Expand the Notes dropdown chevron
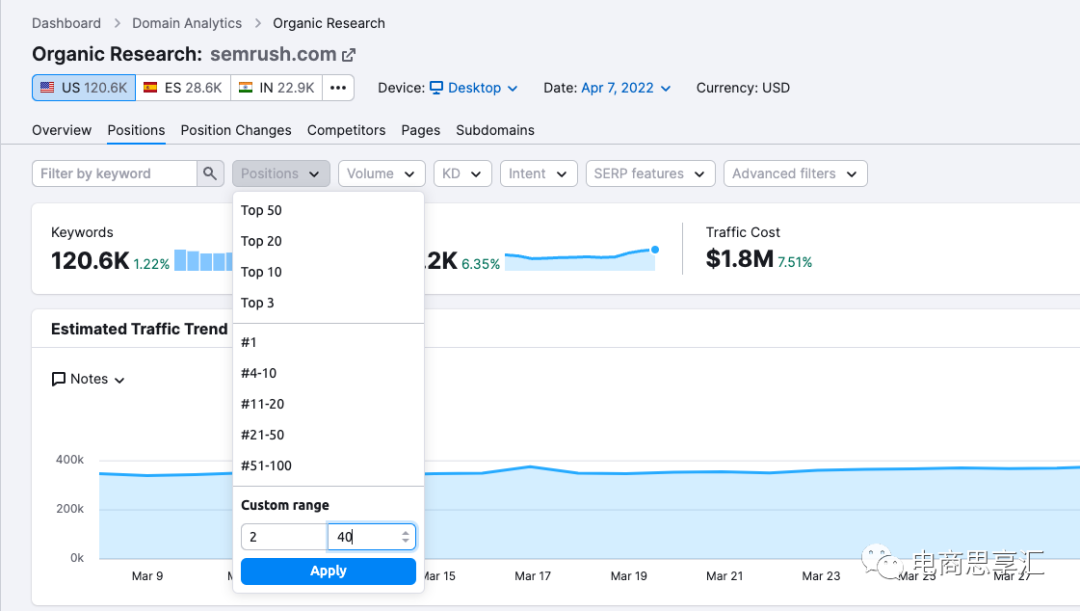 (x=119, y=380)
